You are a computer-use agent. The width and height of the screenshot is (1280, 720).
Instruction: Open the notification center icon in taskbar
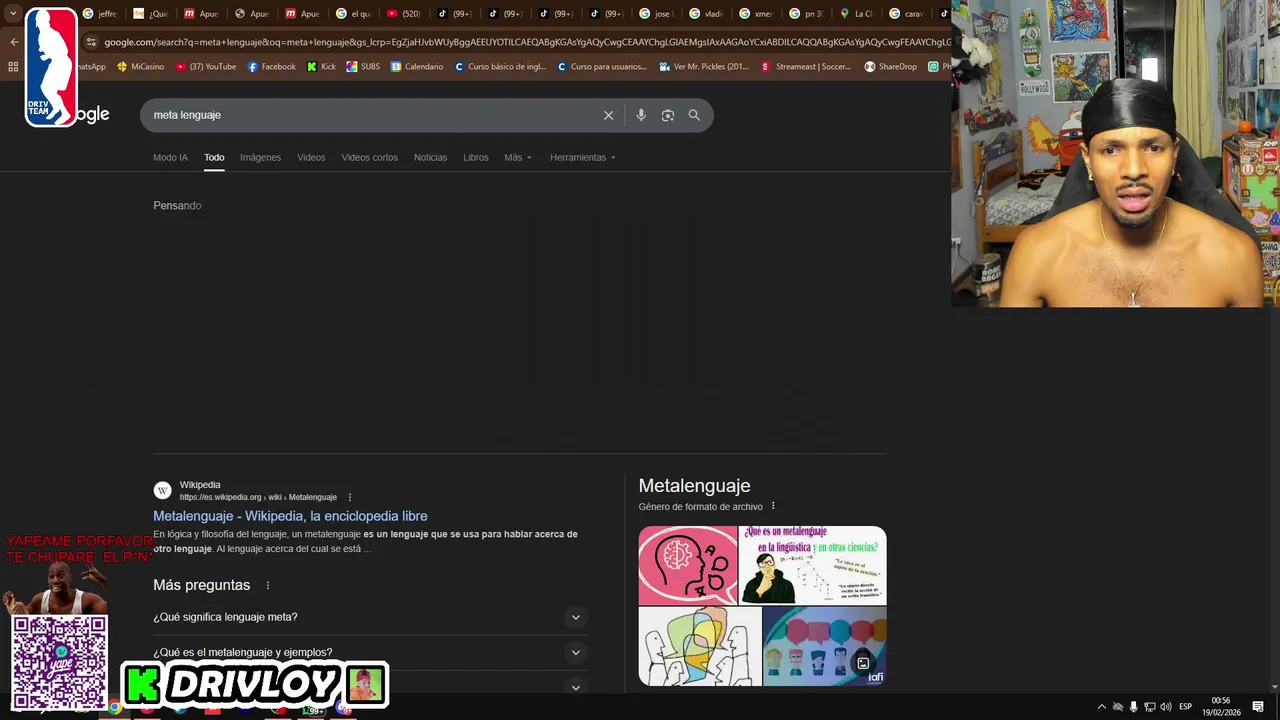click(1258, 707)
